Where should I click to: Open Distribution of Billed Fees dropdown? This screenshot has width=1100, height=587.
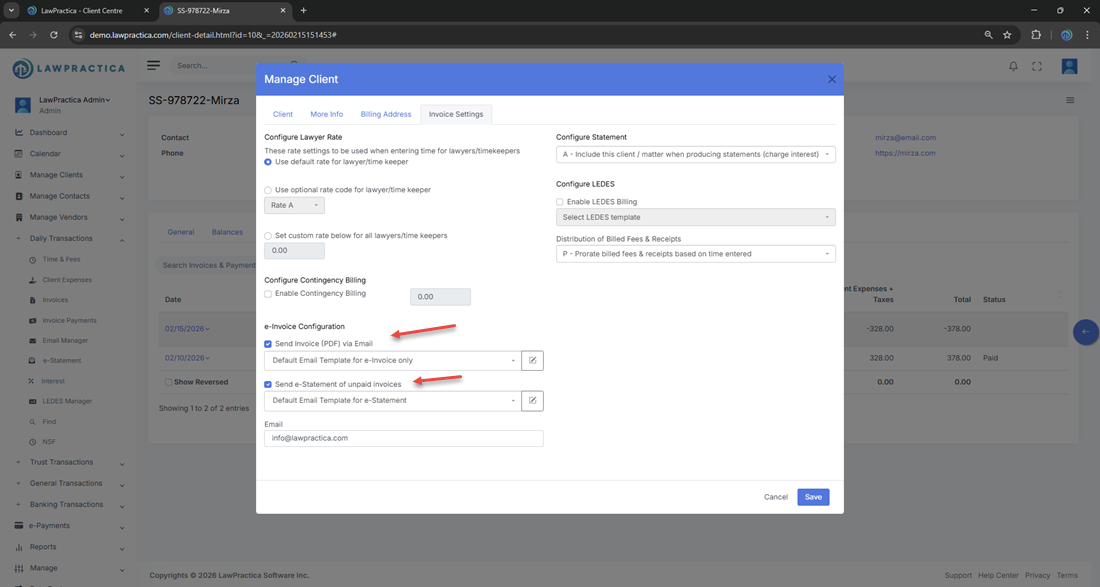point(695,254)
